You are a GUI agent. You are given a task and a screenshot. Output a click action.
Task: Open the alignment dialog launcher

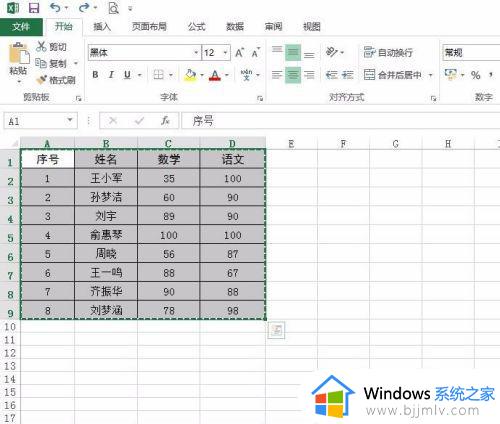(433, 98)
